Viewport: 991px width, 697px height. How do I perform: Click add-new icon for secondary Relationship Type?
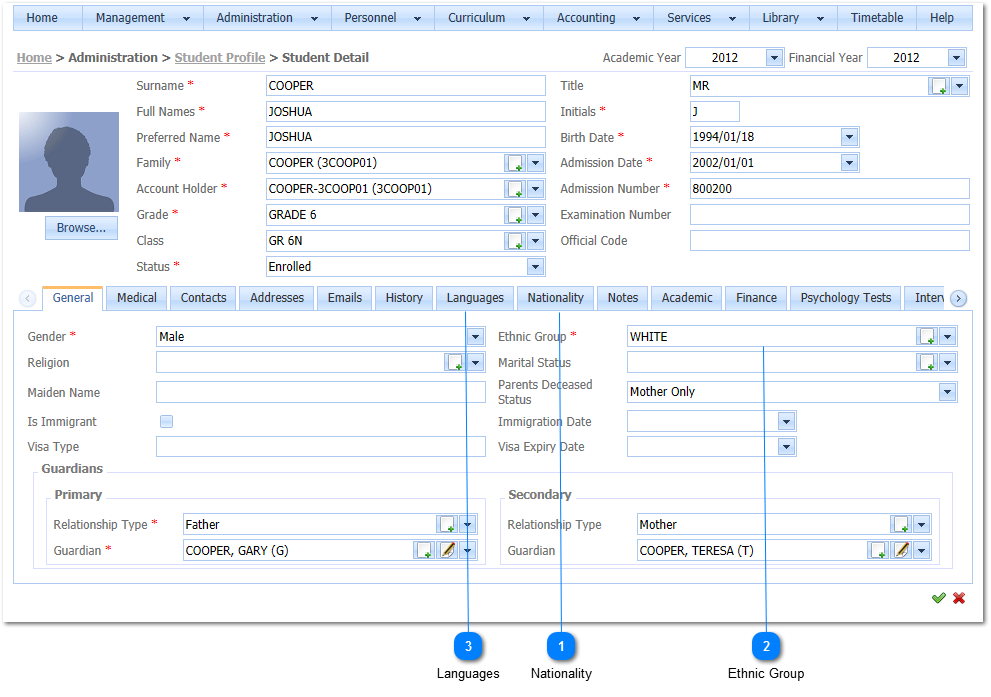[x=901, y=524]
